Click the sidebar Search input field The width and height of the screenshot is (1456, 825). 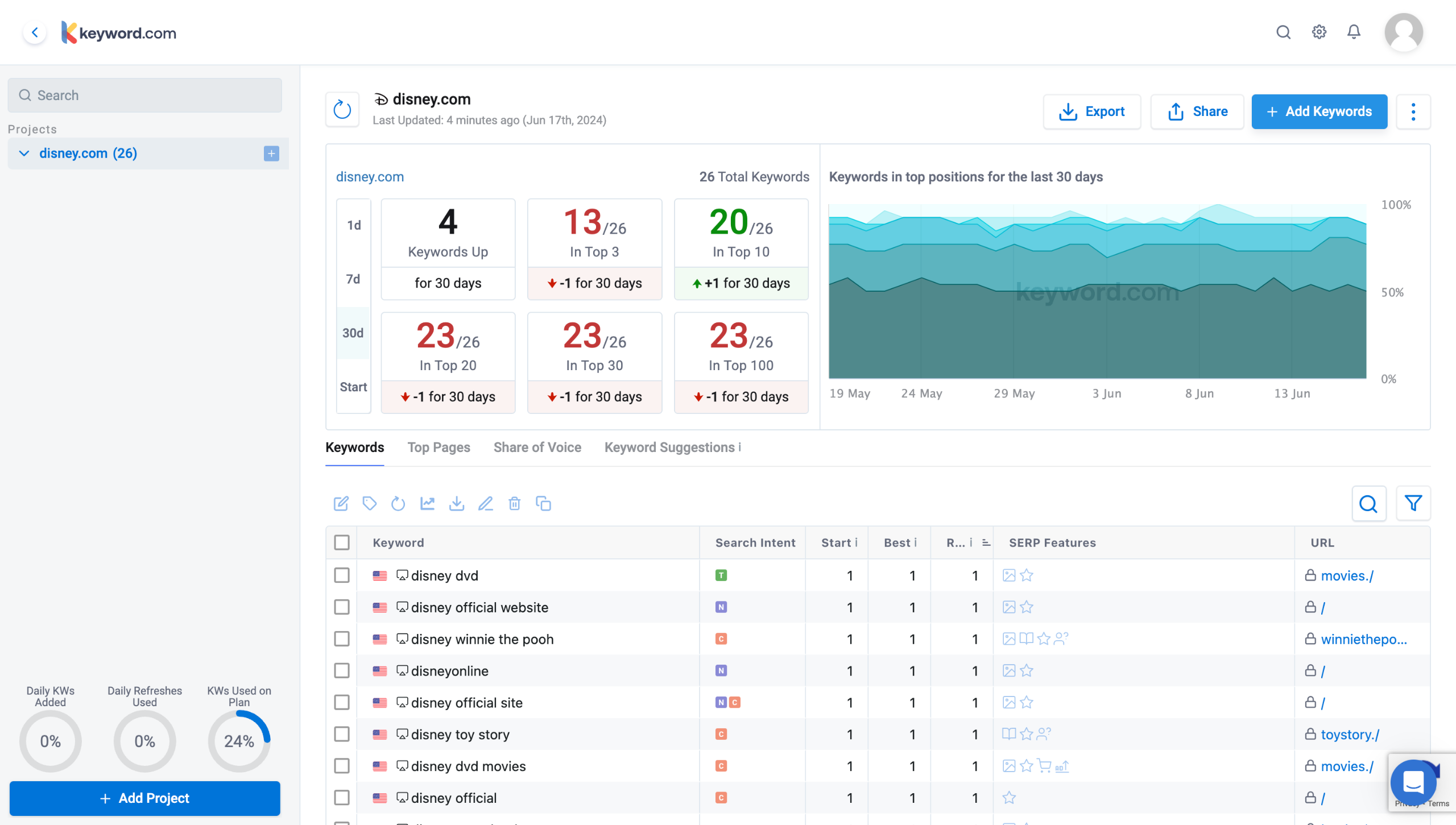coord(145,95)
